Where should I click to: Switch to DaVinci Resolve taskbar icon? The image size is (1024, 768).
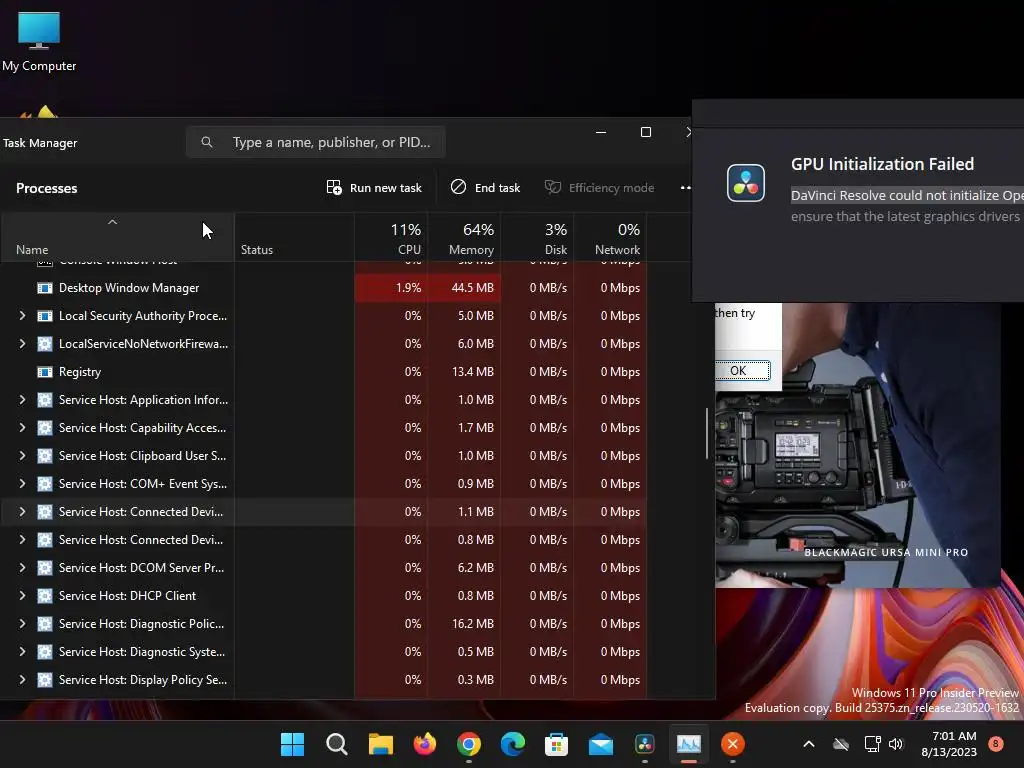tap(645, 744)
